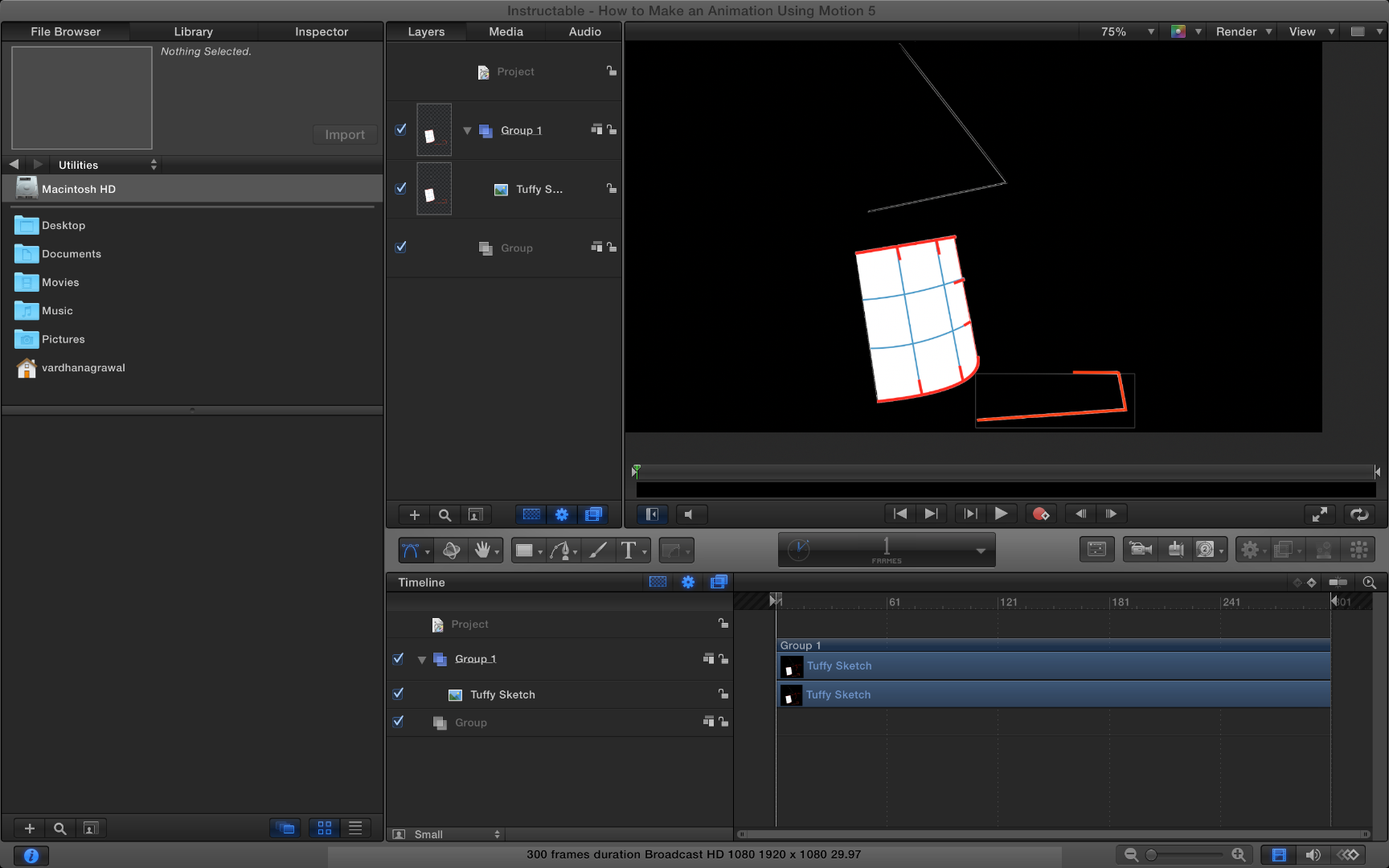Open Macintosh HD in file browser

(193, 189)
